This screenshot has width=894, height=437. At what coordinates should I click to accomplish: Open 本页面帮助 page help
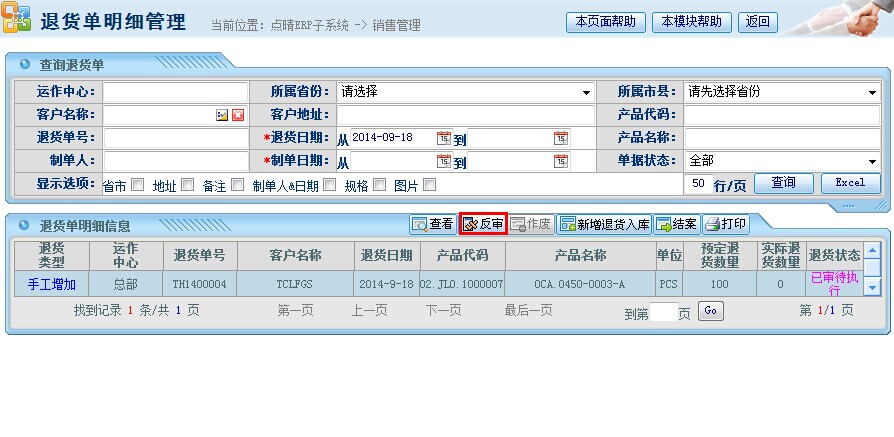[x=605, y=21]
